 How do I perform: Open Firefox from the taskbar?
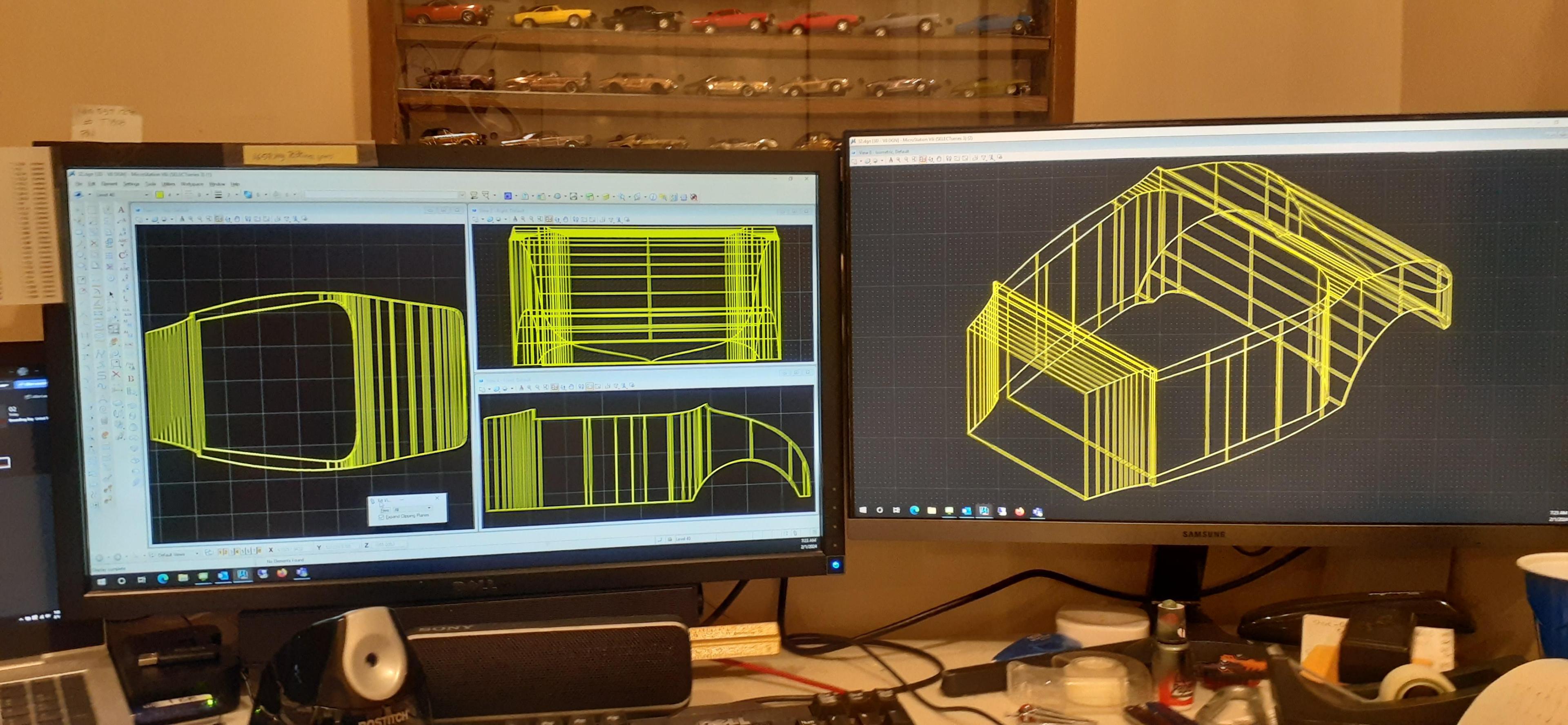click(x=282, y=573)
